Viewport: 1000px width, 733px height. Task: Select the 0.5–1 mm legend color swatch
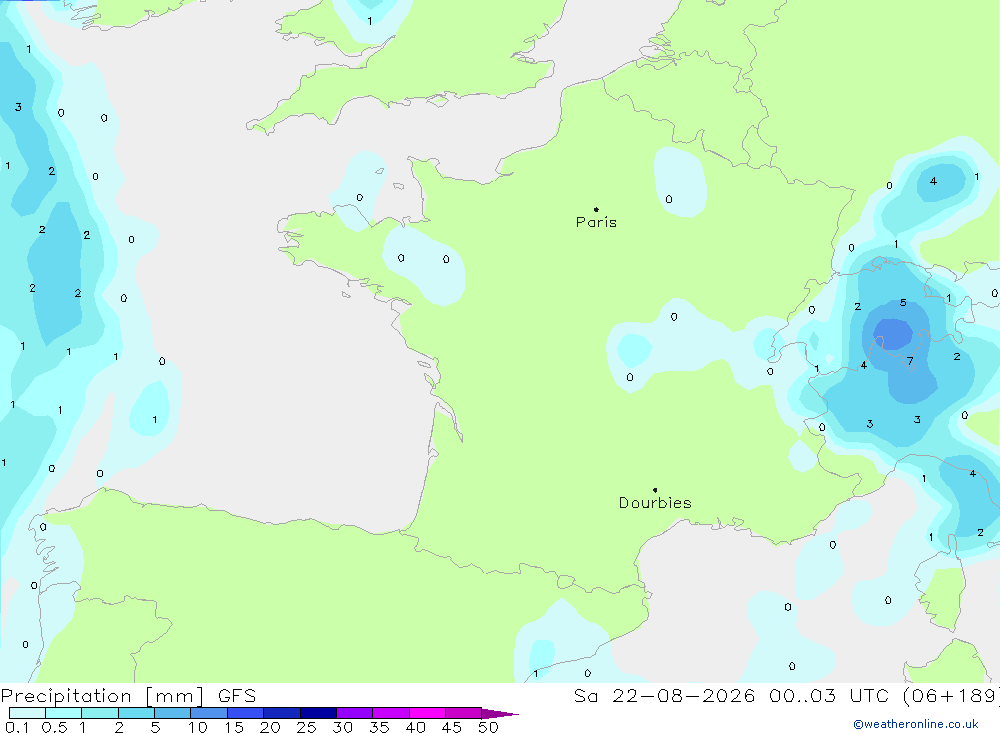coord(64,713)
